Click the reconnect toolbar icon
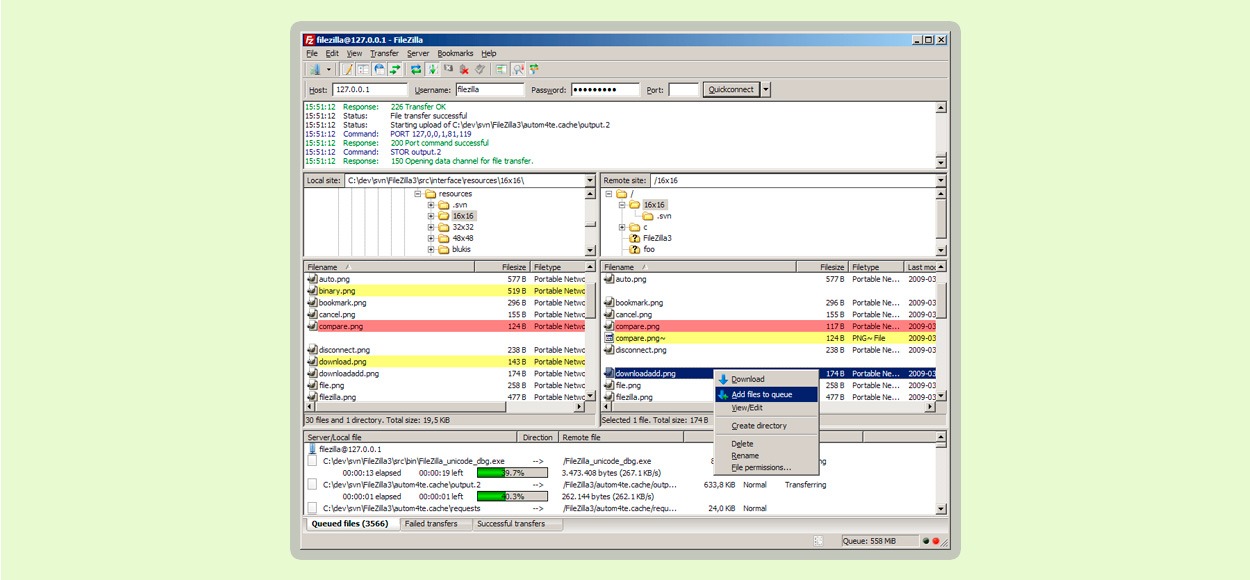Image resolution: width=1250 pixels, height=580 pixels. tap(481, 70)
